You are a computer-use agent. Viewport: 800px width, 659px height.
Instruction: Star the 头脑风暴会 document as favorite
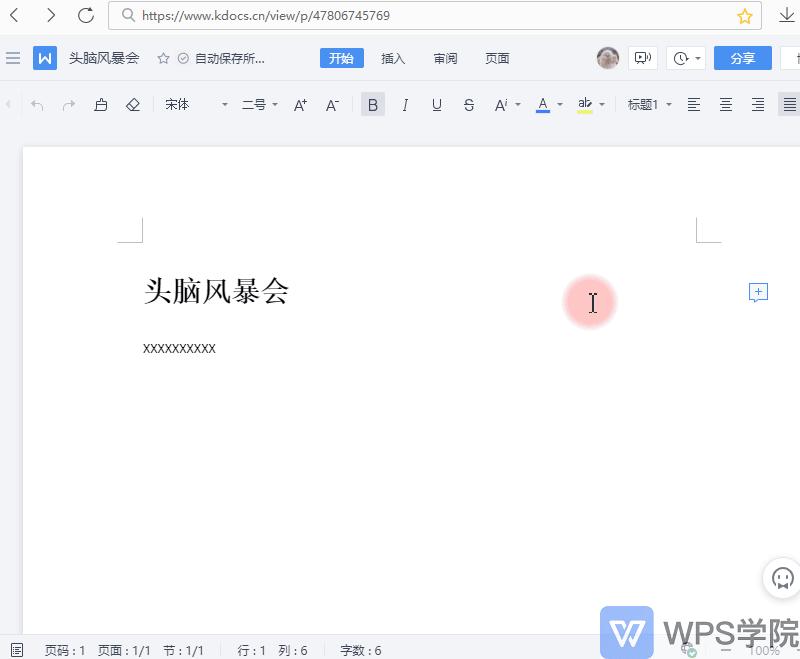(x=161, y=58)
